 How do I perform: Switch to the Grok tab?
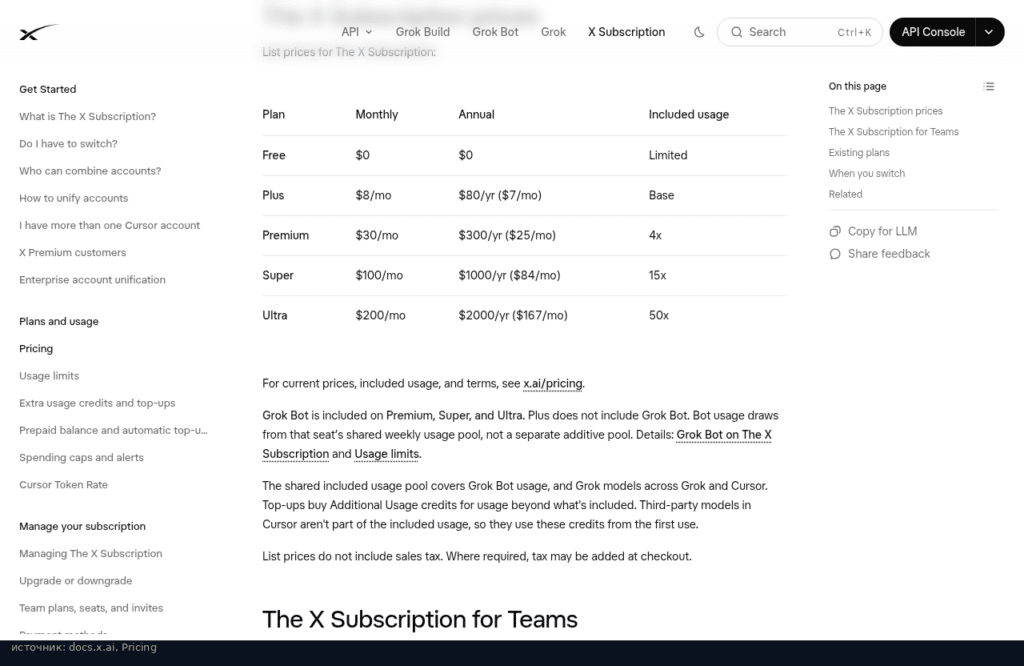click(x=553, y=32)
